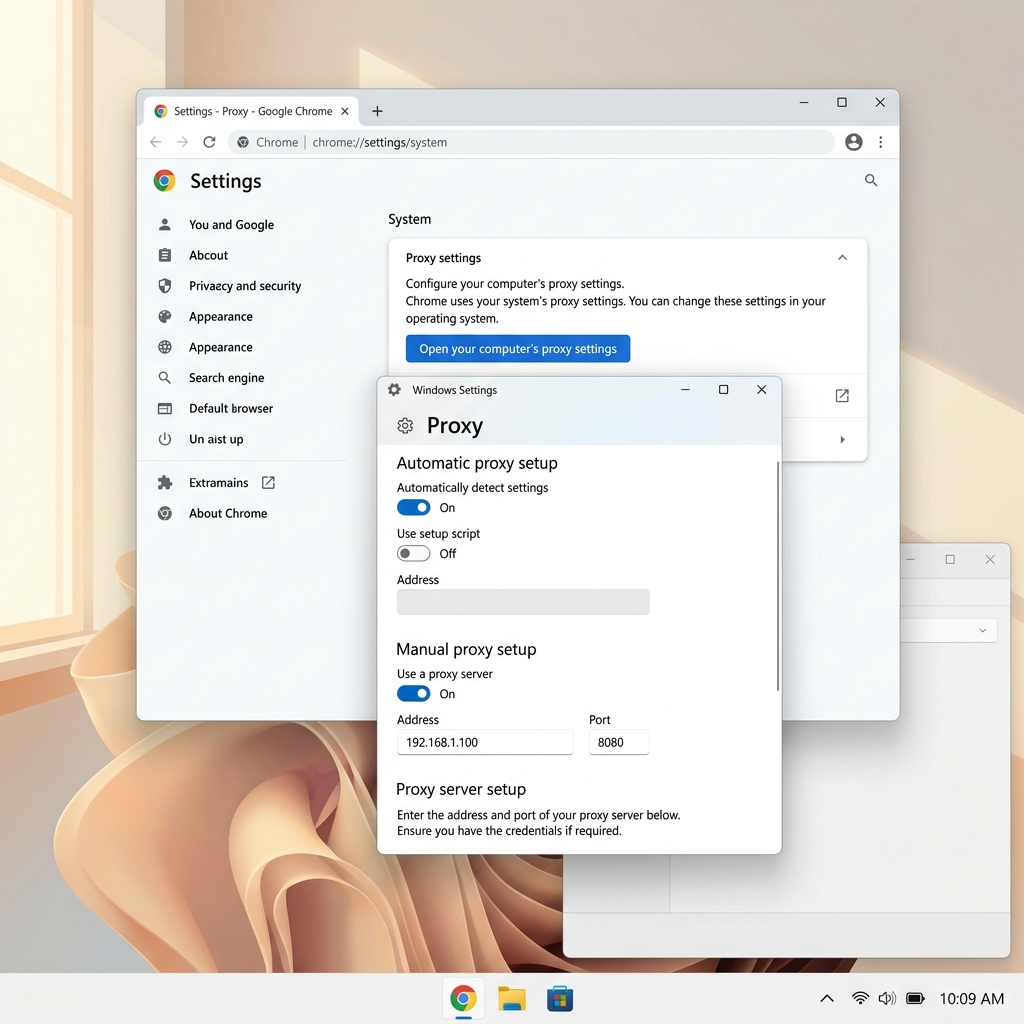Viewport: 1024px width, 1024px height.
Task: Click the proxy Address field 192.168.1.100
Action: tap(485, 743)
